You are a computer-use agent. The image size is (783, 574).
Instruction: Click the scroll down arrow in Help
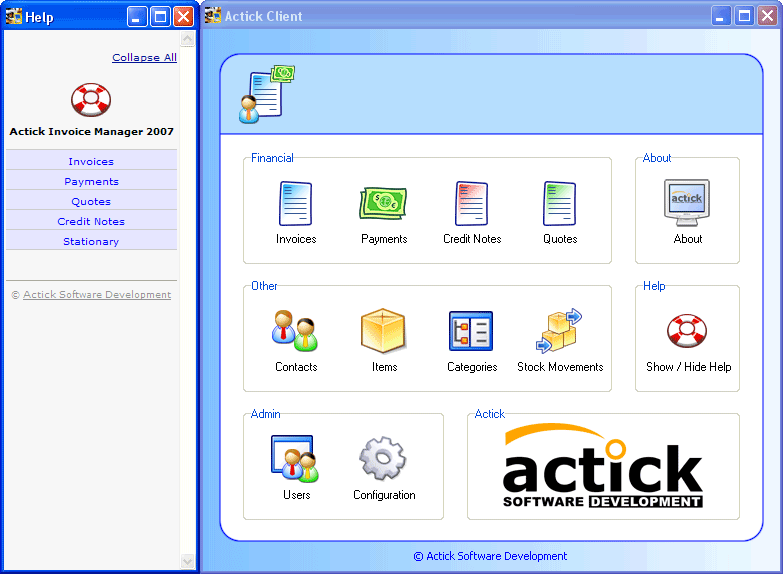(187, 562)
